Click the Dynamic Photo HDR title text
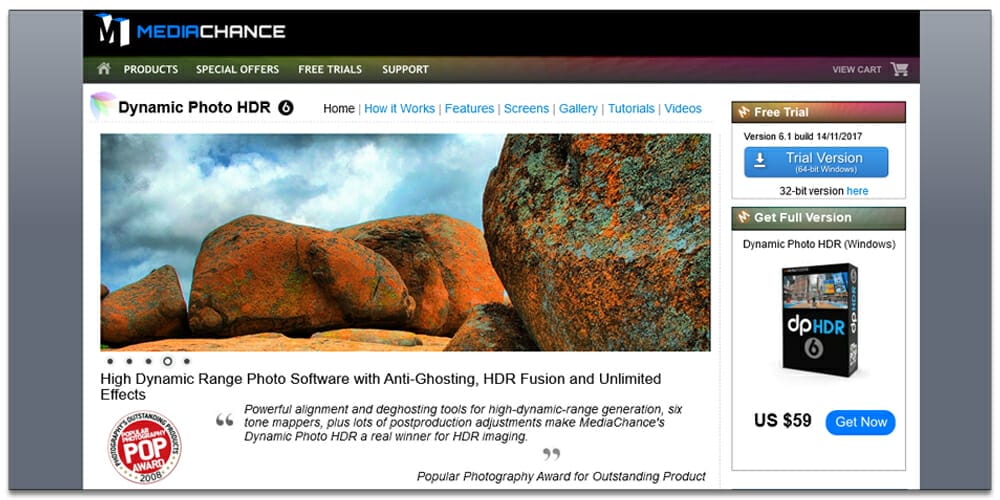This screenshot has width=1000, height=500. 195,108
